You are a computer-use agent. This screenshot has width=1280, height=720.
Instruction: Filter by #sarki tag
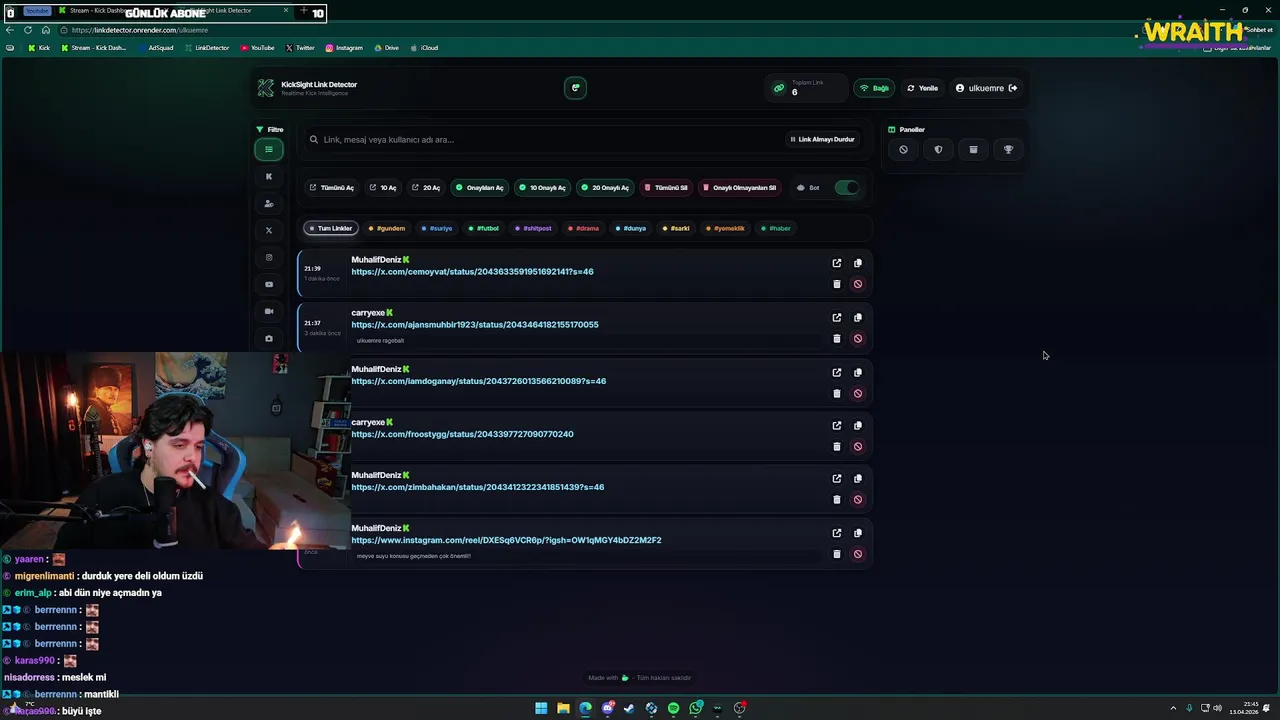point(676,228)
